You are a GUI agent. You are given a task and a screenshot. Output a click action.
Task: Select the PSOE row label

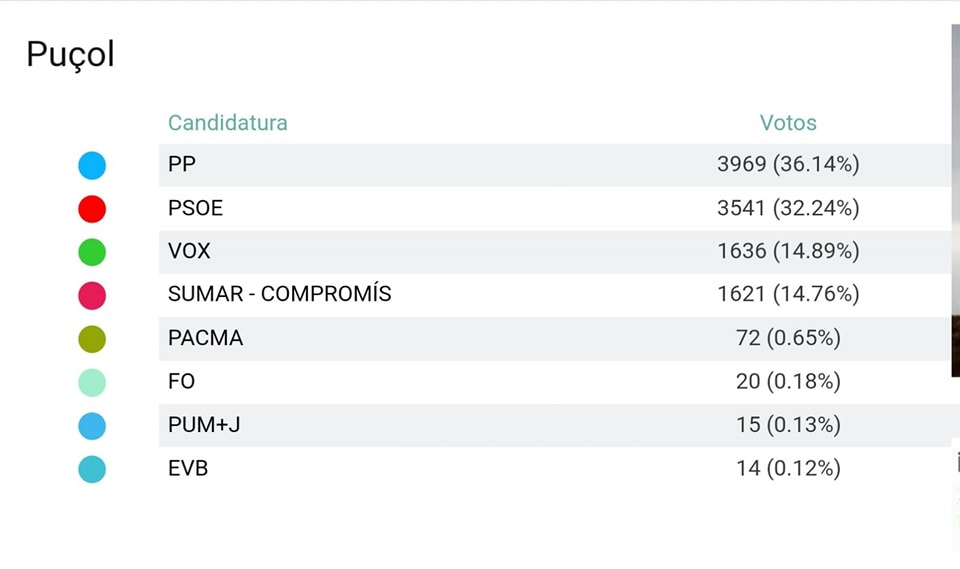pos(195,208)
